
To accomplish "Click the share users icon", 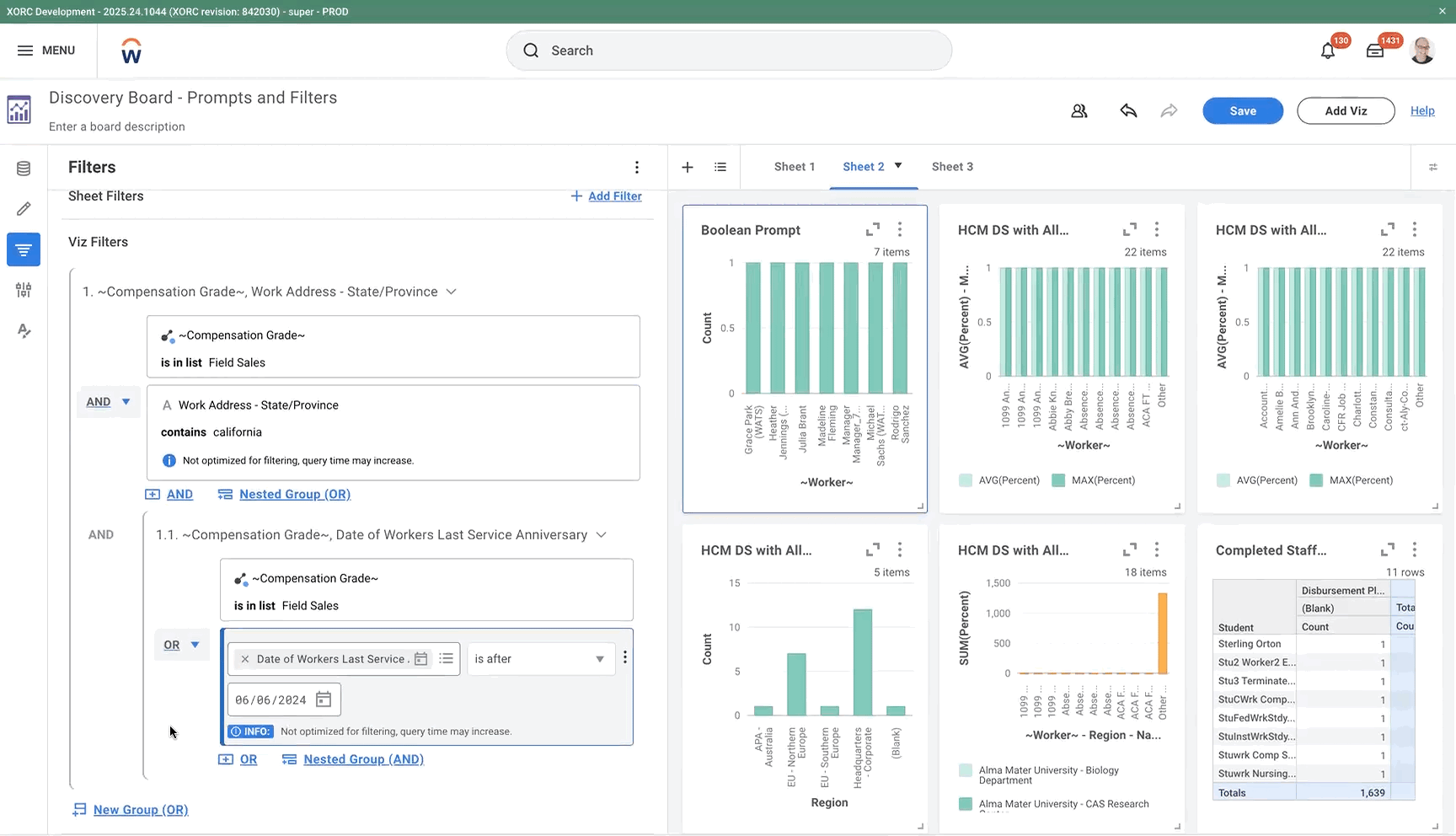I will [x=1079, y=110].
